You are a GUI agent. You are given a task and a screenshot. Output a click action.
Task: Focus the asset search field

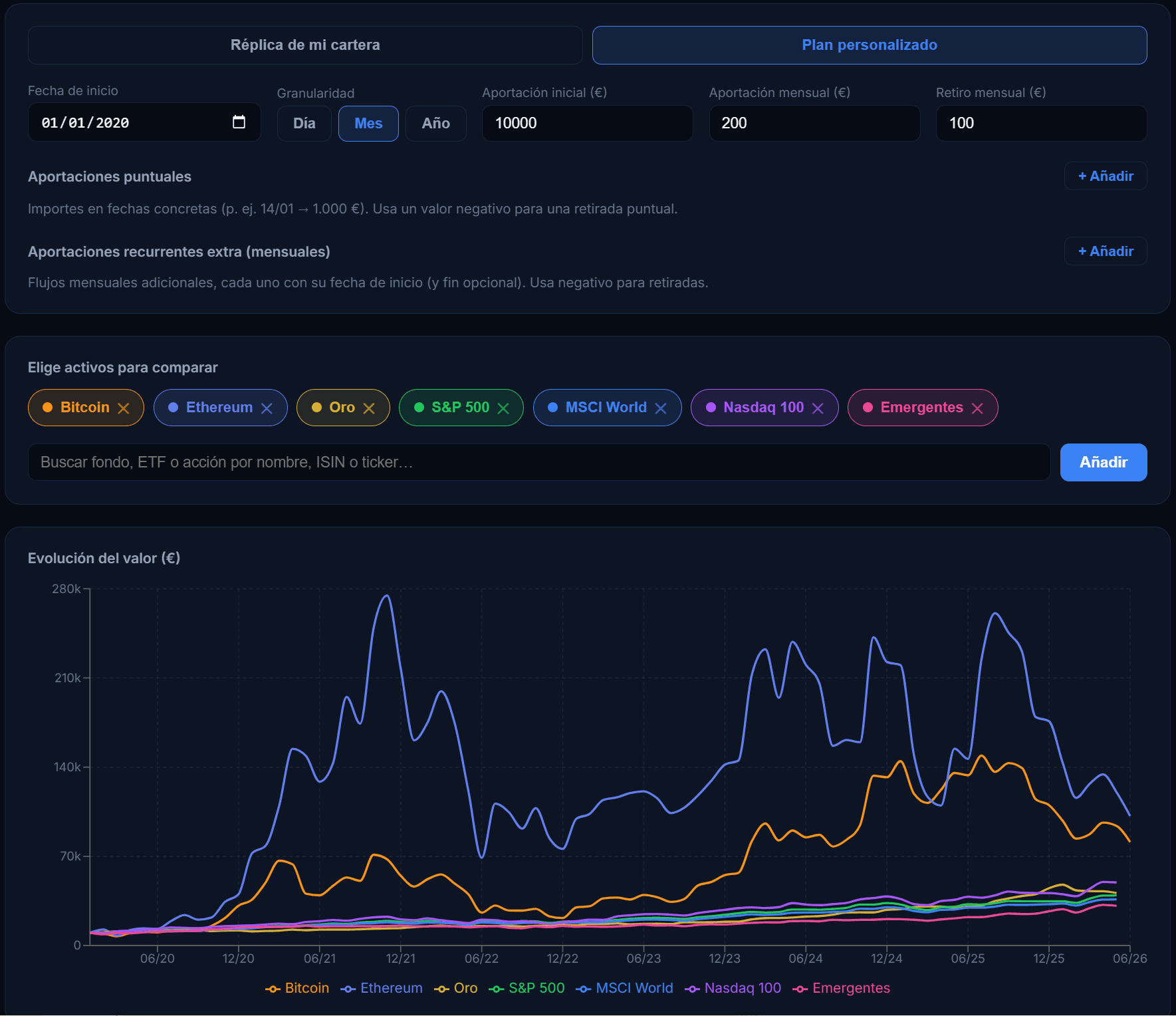point(539,462)
